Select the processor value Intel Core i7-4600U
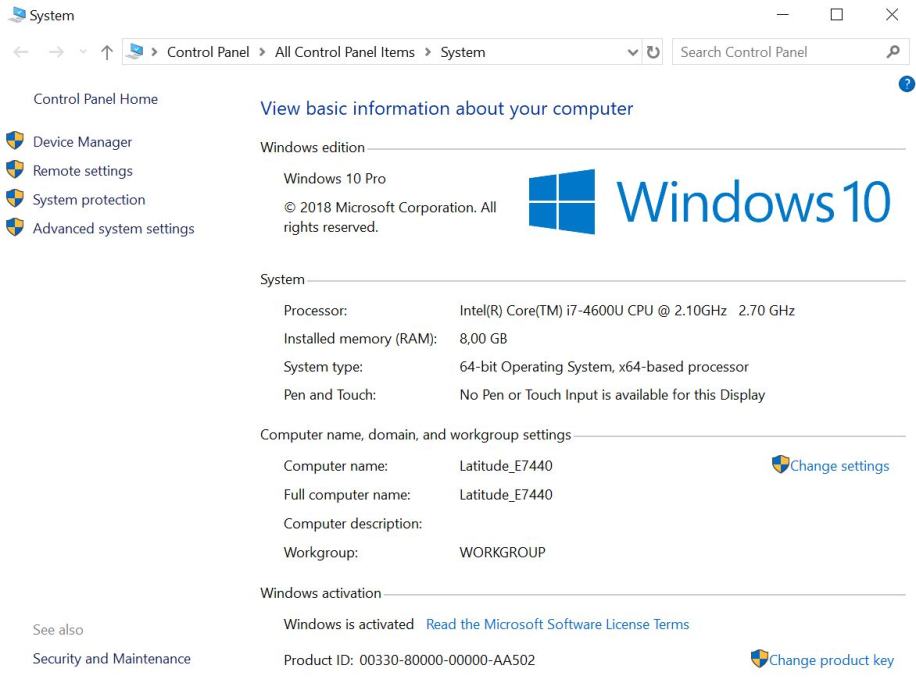 click(627, 310)
